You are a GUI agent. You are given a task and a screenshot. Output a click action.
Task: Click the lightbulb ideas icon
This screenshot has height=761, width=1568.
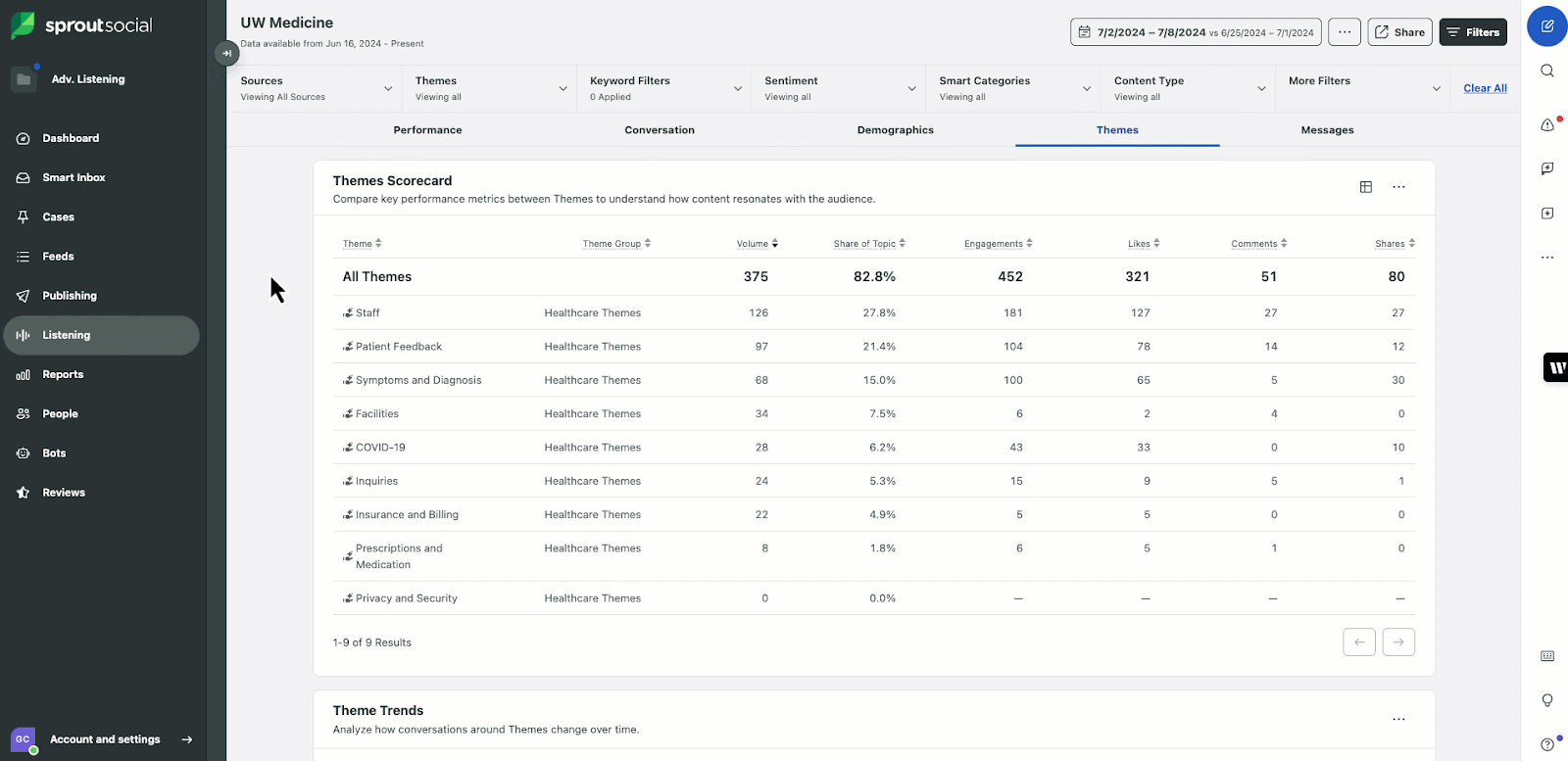(x=1547, y=700)
